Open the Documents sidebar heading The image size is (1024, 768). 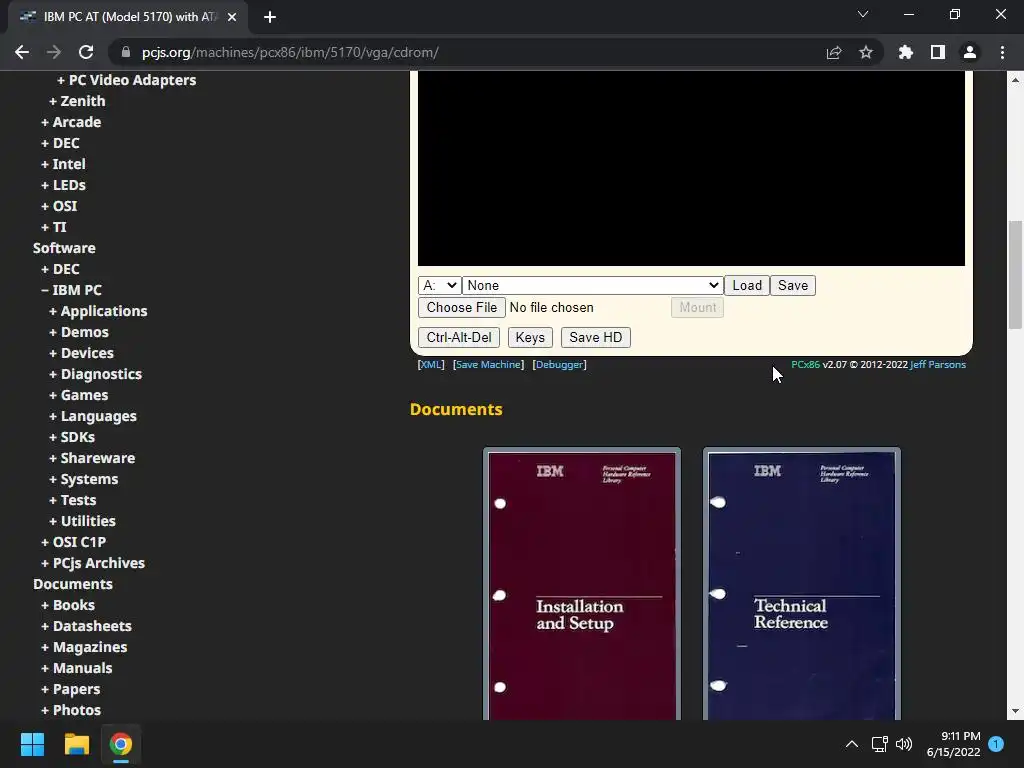pyautogui.click(x=72, y=584)
